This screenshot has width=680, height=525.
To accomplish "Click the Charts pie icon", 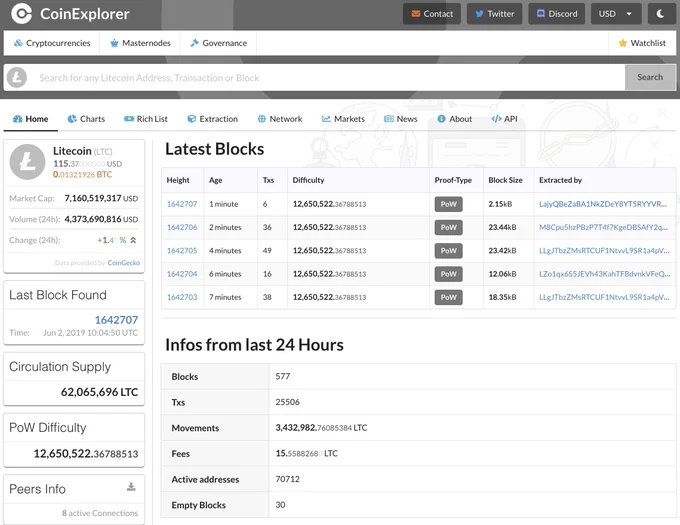I will 72,119.
